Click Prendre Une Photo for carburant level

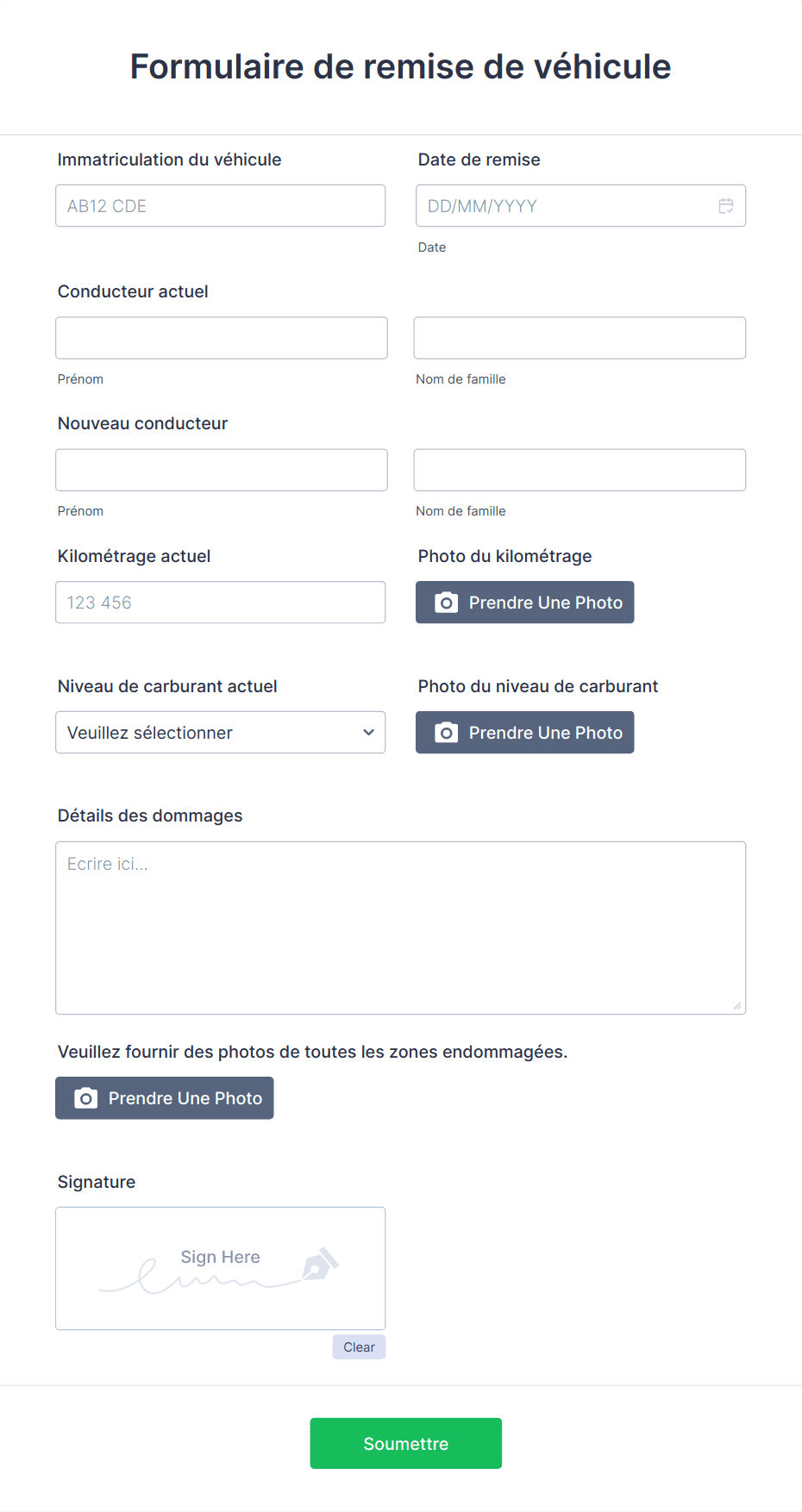click(x=525, y=733)
